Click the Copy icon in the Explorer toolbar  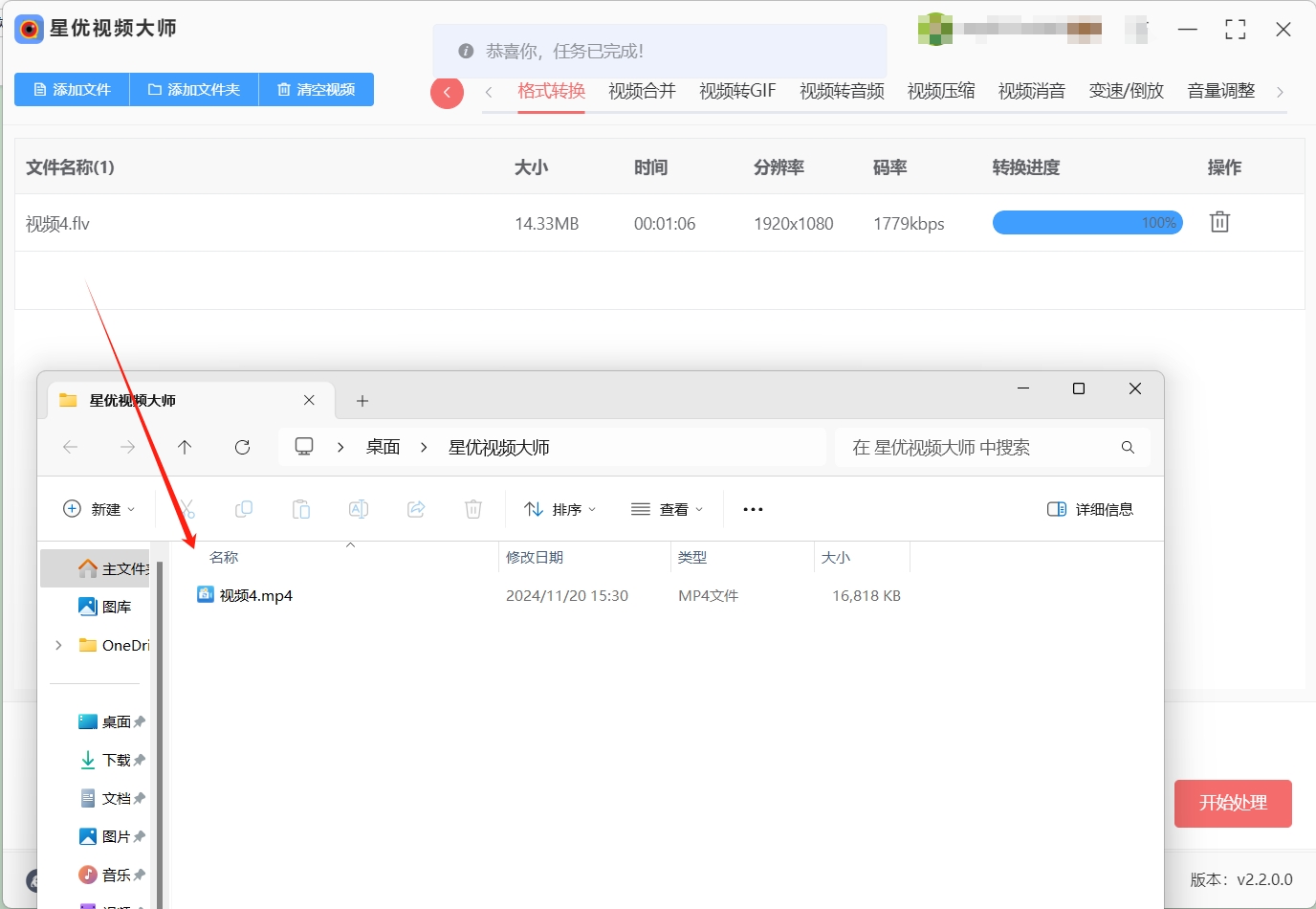[x=244, y=509]
